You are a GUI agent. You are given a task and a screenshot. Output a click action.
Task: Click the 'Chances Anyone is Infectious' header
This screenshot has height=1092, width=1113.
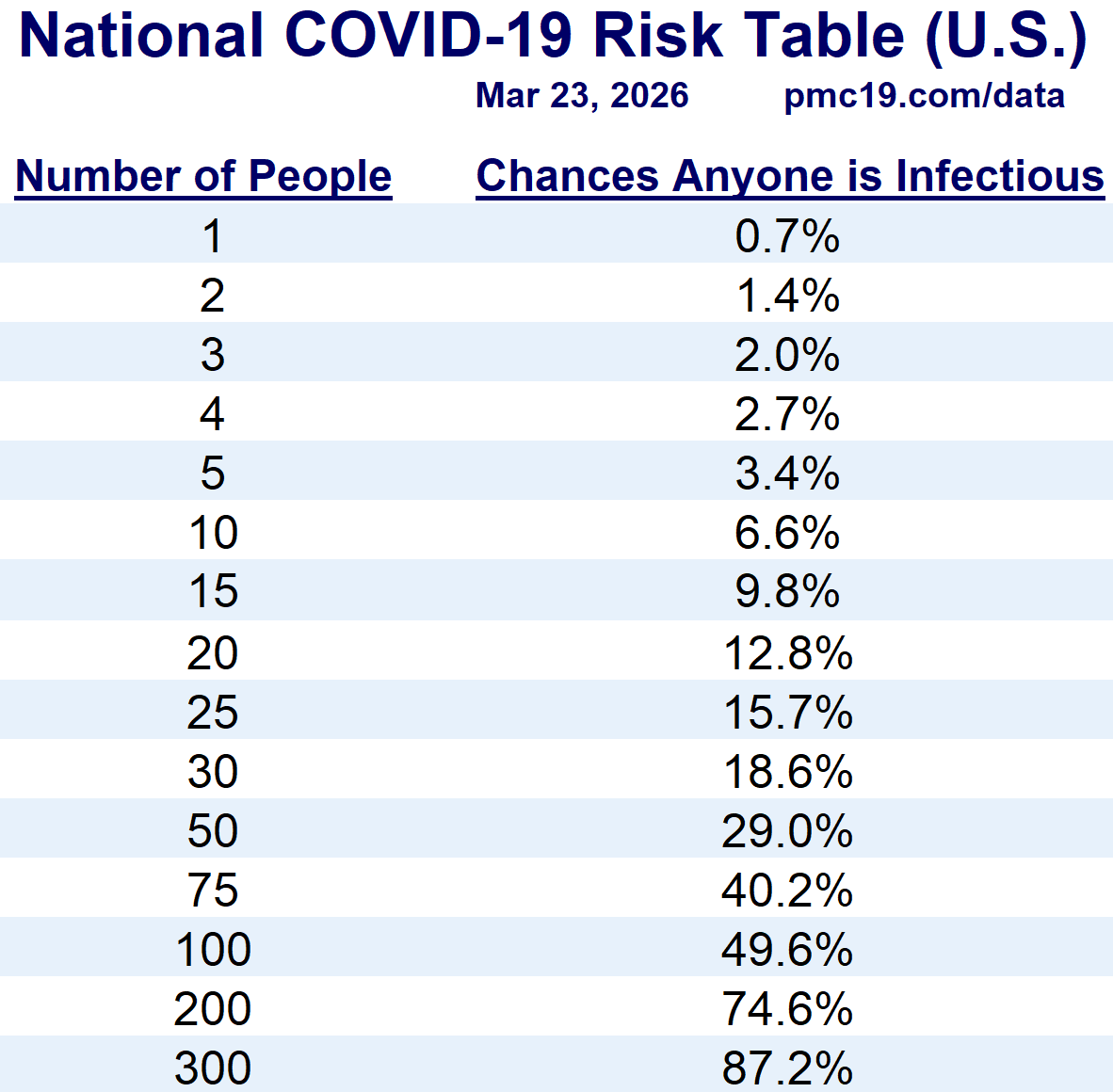[x=789, y=176]
